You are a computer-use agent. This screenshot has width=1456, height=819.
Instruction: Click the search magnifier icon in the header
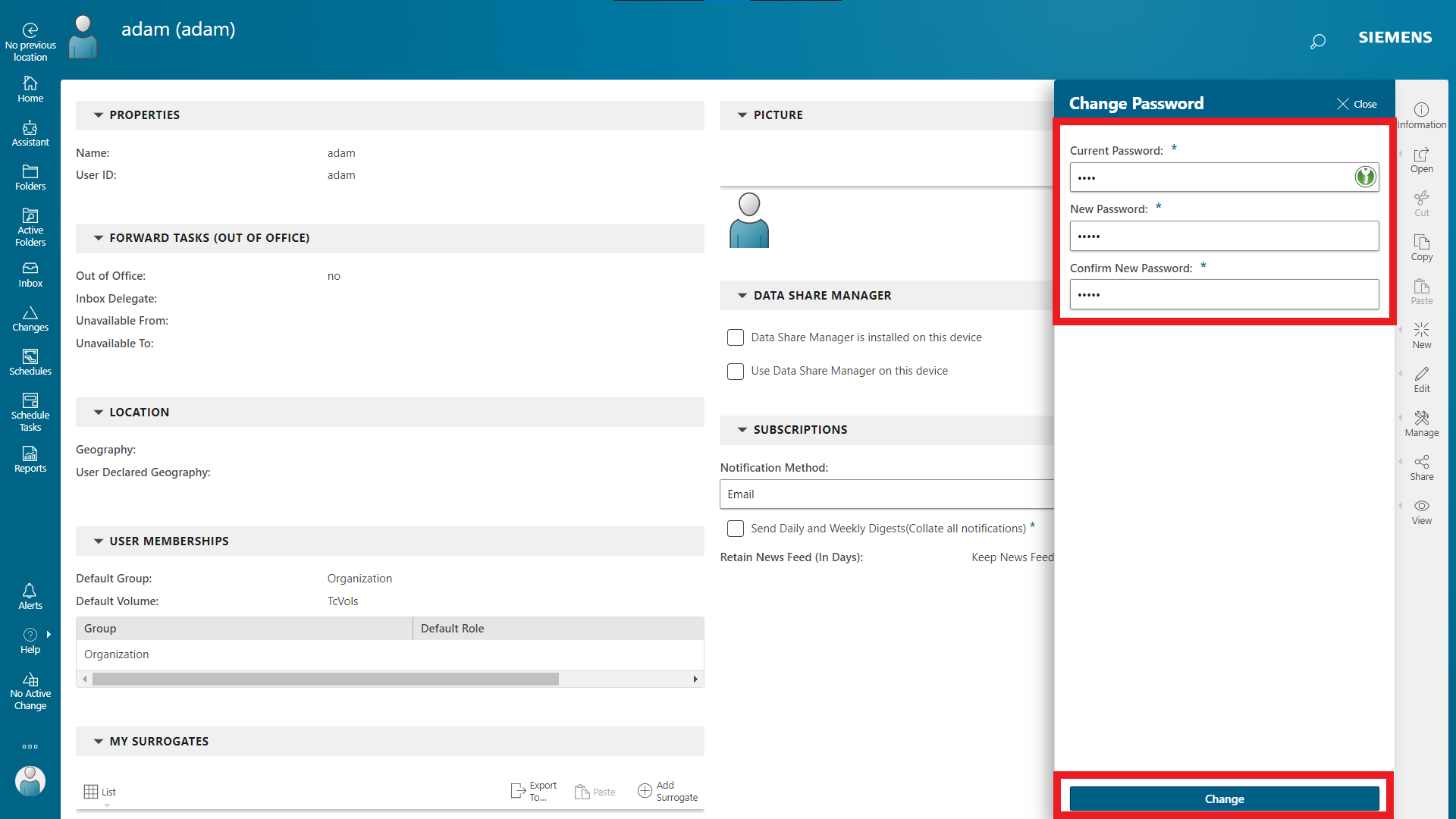(x=1318, y=41)
